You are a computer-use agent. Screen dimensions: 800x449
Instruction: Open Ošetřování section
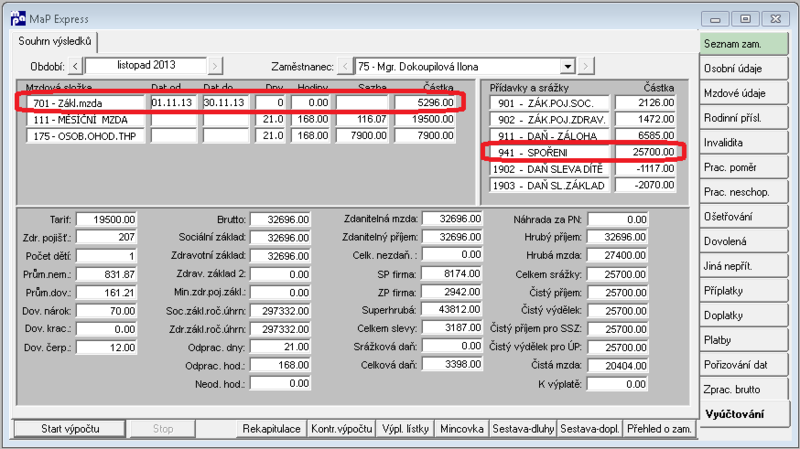(x=743, y=217)
